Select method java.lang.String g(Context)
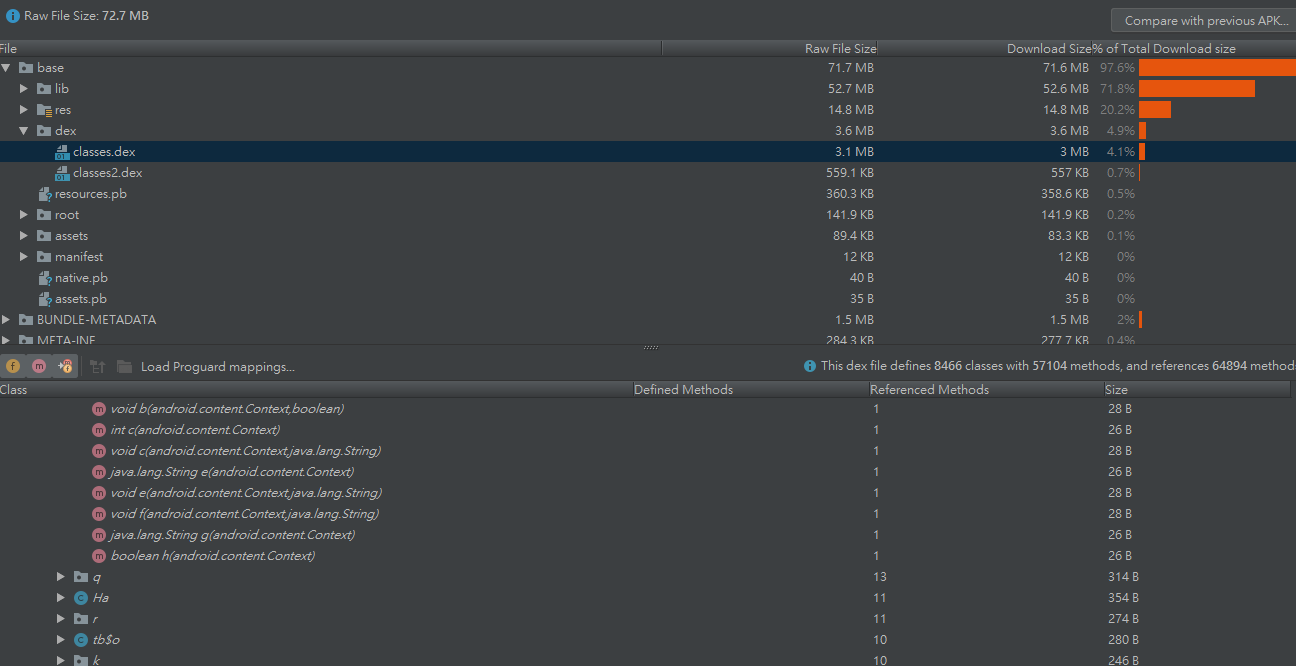This screenshot has width=1296, height=666. point(232,535)
